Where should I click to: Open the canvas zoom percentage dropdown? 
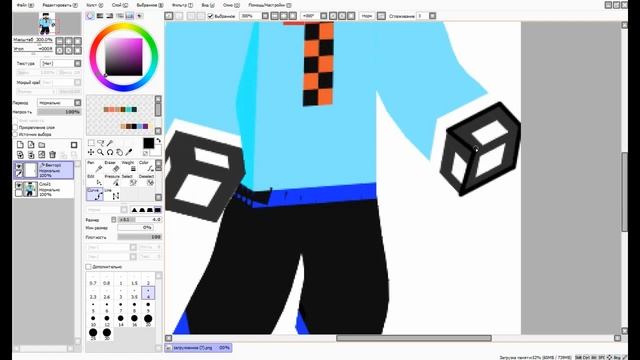(265, 16)
